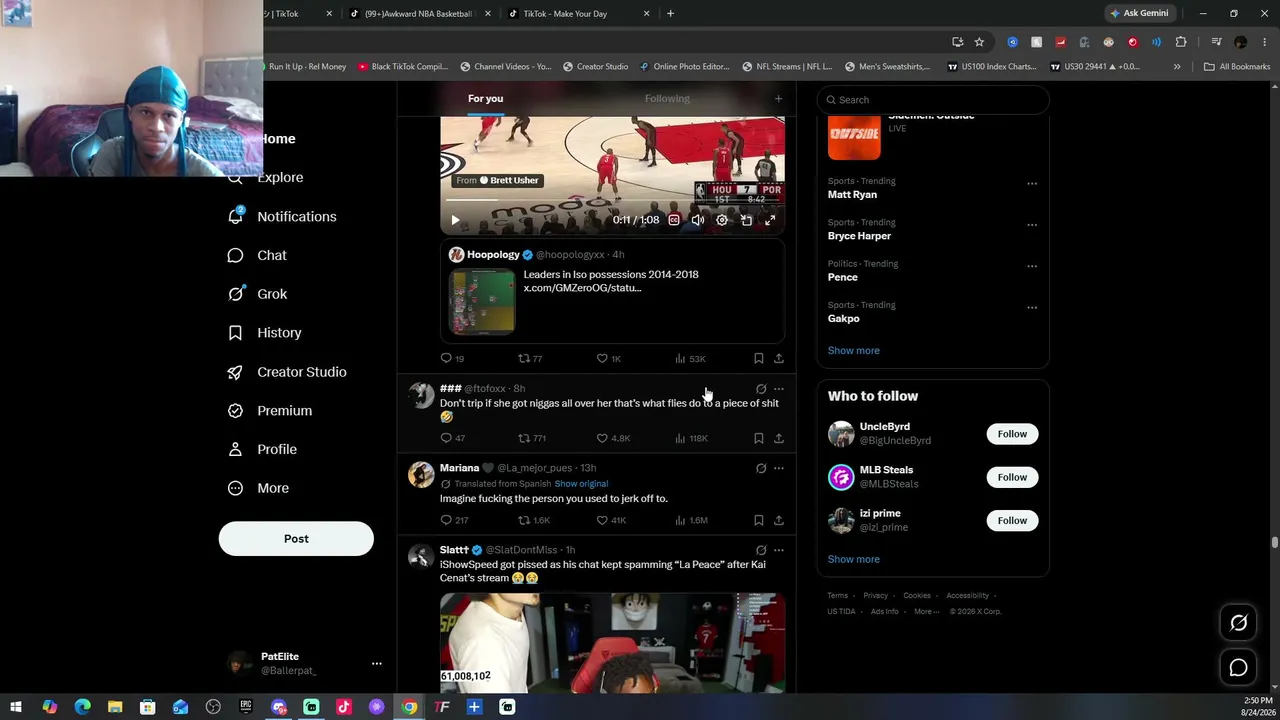
Task: Open the Grok floating button
Action: pyautogui.click(x=1239, y=623)
